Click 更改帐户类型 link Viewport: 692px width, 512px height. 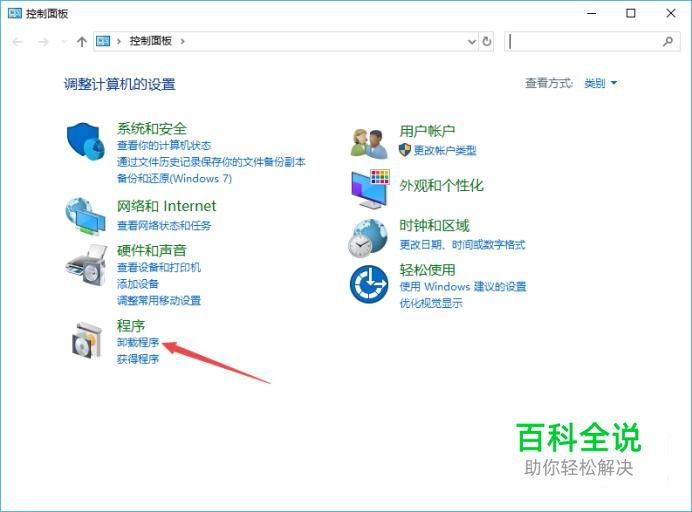tap(445, 150)
